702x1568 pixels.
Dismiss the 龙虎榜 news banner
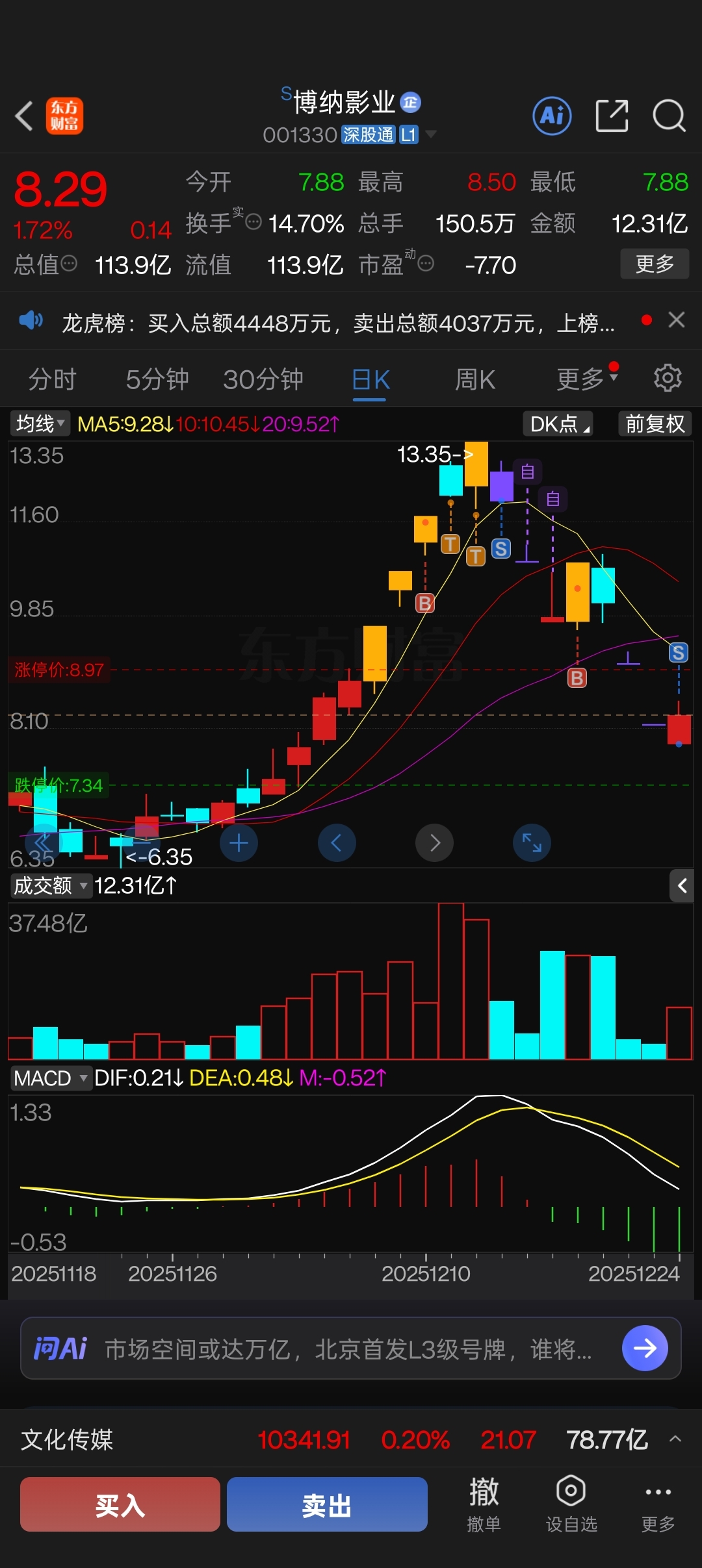[677, 320]
